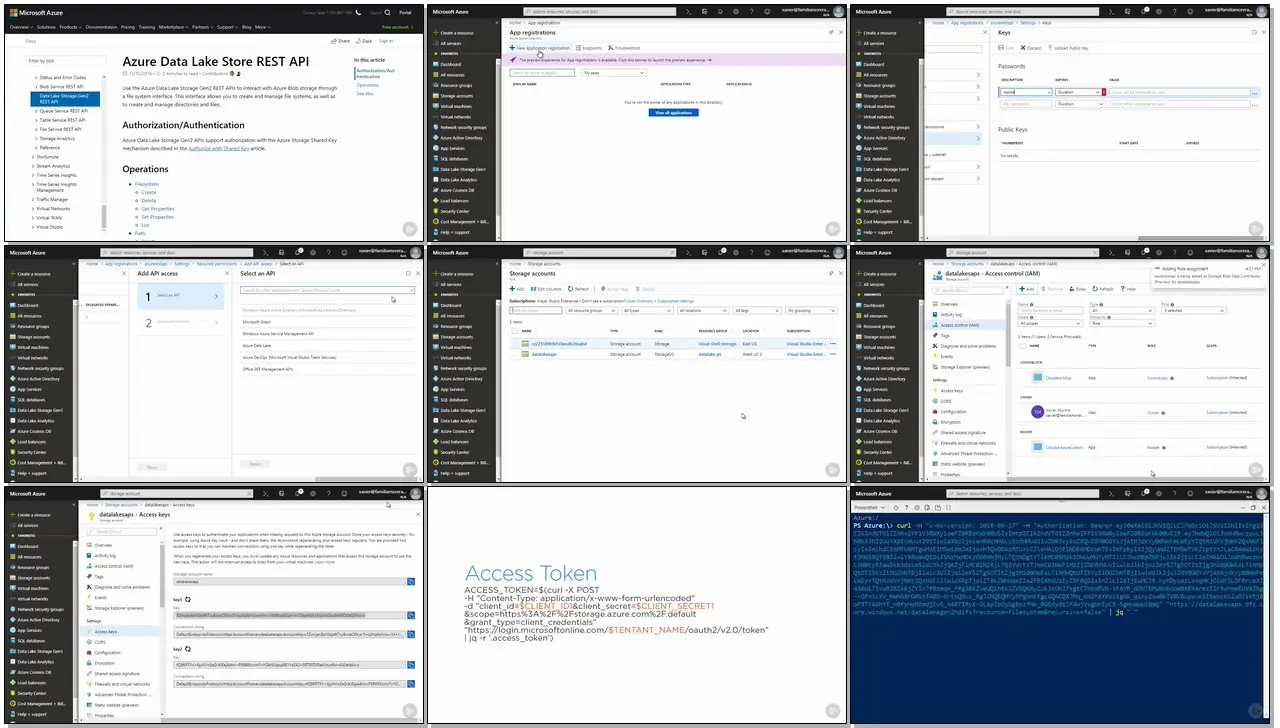
Task: Open No grouping dropdown in Storage accounts
Action: tap(811, 310)
